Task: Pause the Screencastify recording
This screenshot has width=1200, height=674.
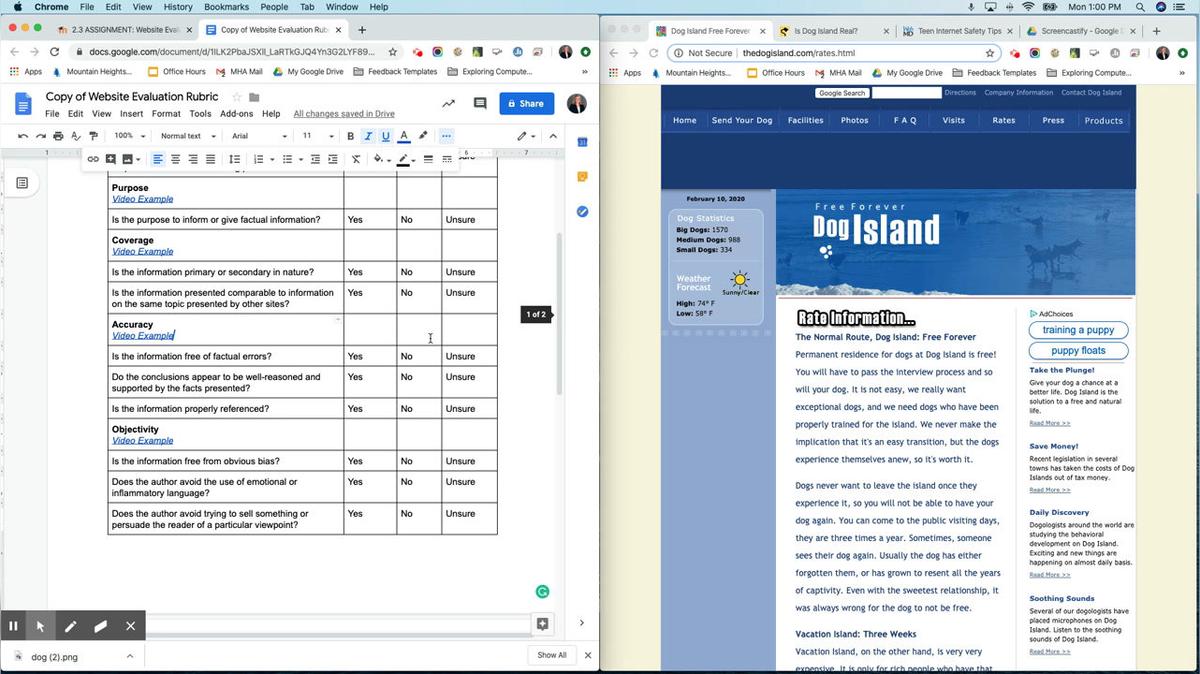Action: pyautogui.click(x=13, y=626)
